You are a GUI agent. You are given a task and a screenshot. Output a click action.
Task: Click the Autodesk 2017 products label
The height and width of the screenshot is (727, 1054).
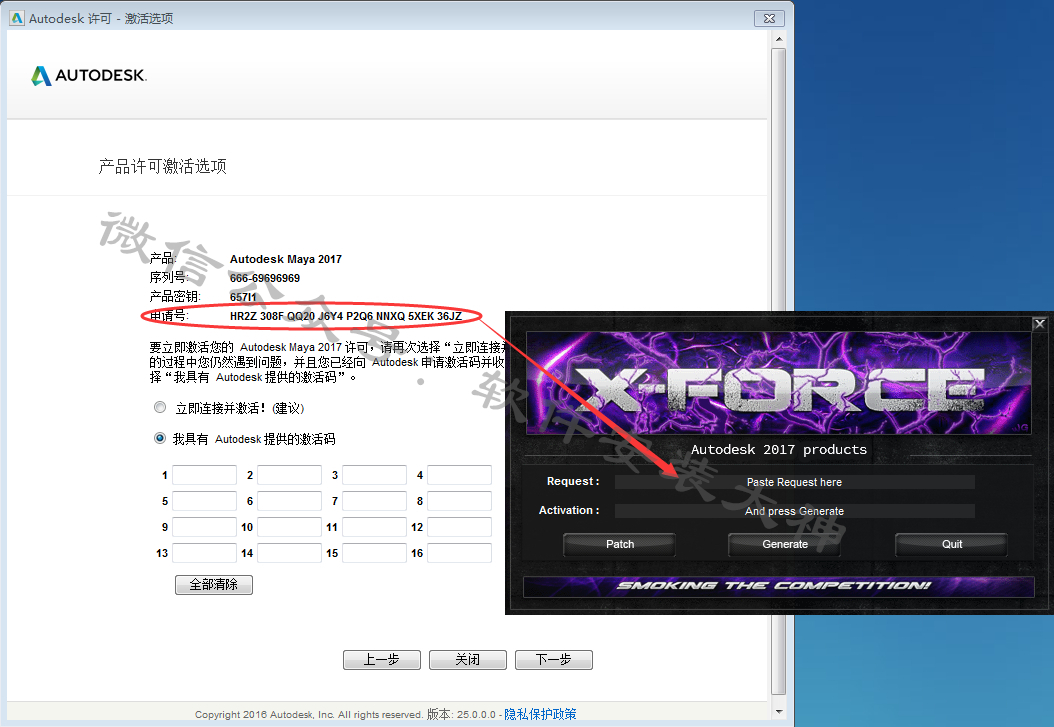coord(778,450)
